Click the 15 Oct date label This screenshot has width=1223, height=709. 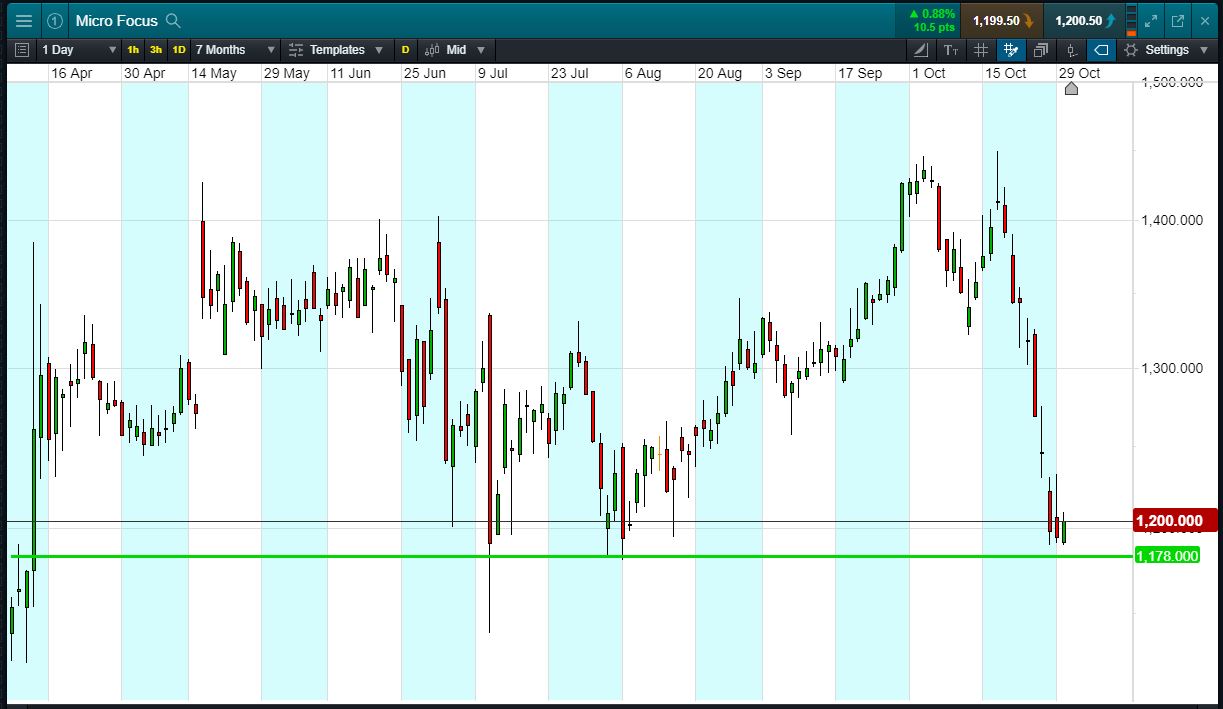[1005, 73]
